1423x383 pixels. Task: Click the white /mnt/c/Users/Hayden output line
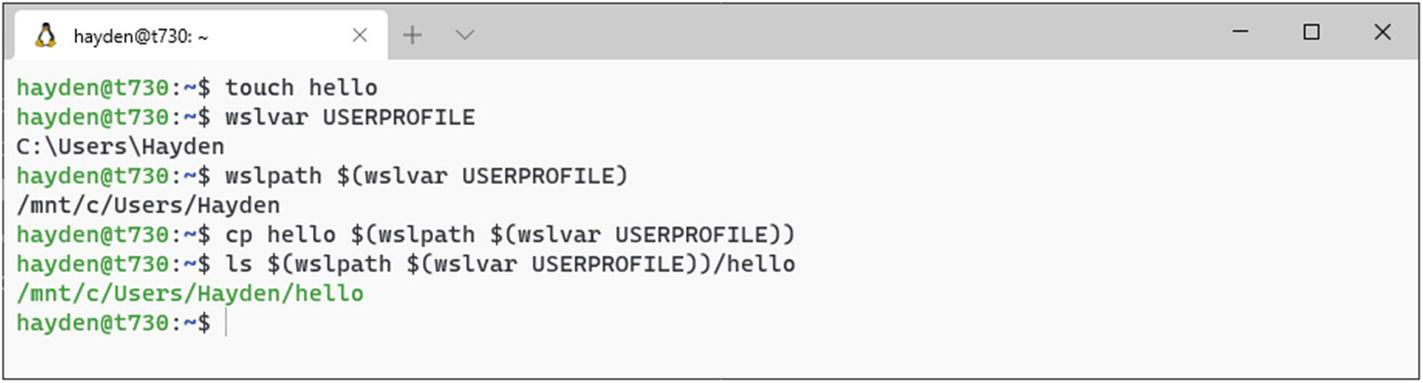pyautogui.click(x=148, y=205)
